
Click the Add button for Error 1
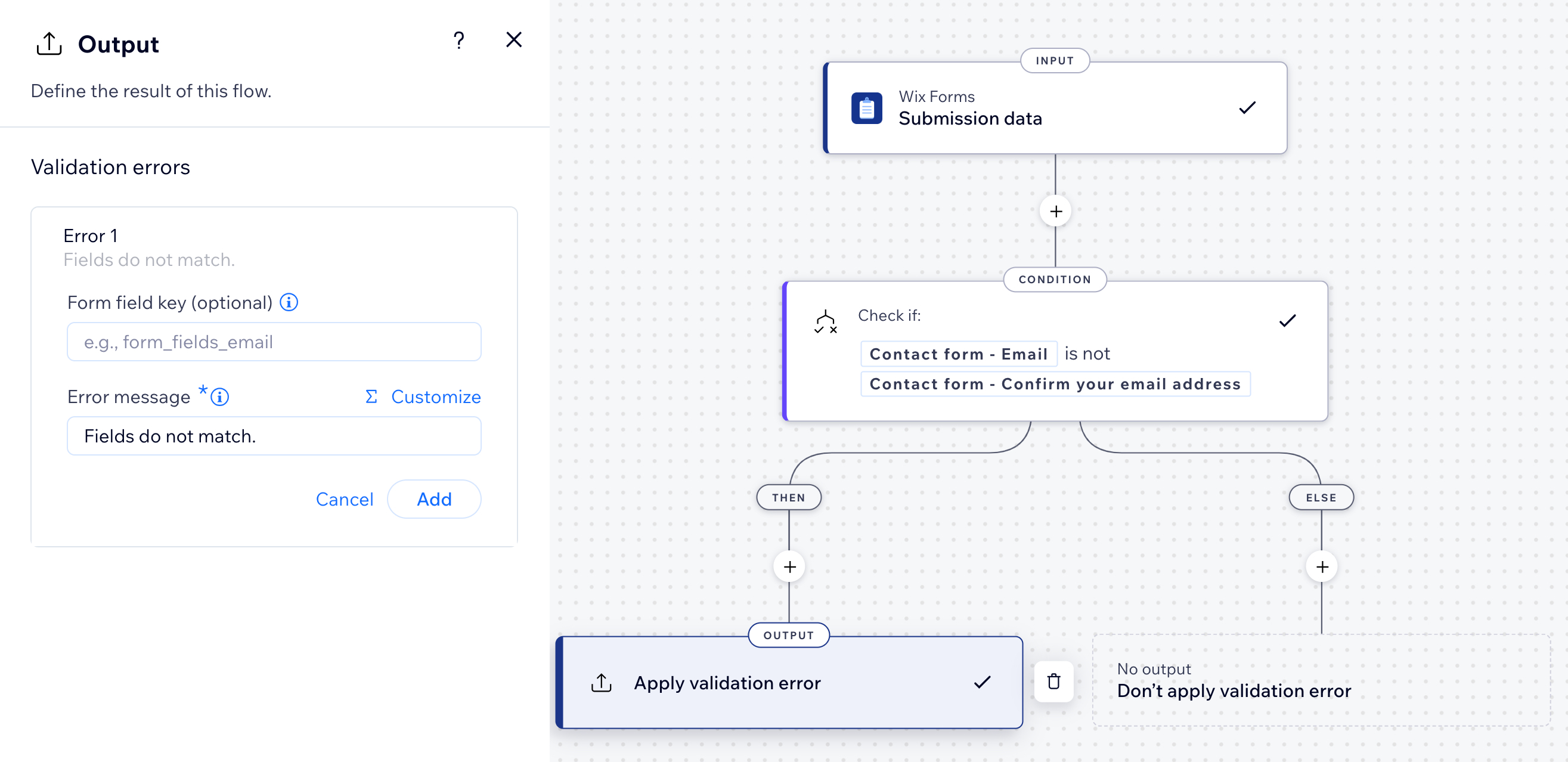pyautogui.click(x=434, y=499)
